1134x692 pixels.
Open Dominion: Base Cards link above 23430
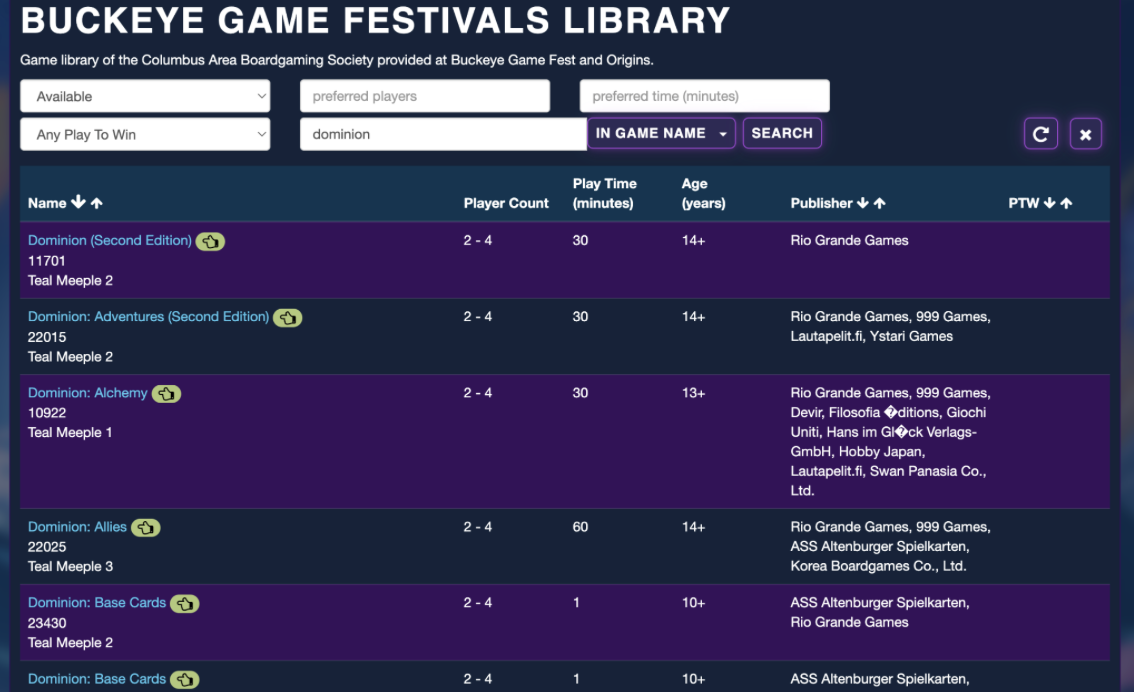97,602
